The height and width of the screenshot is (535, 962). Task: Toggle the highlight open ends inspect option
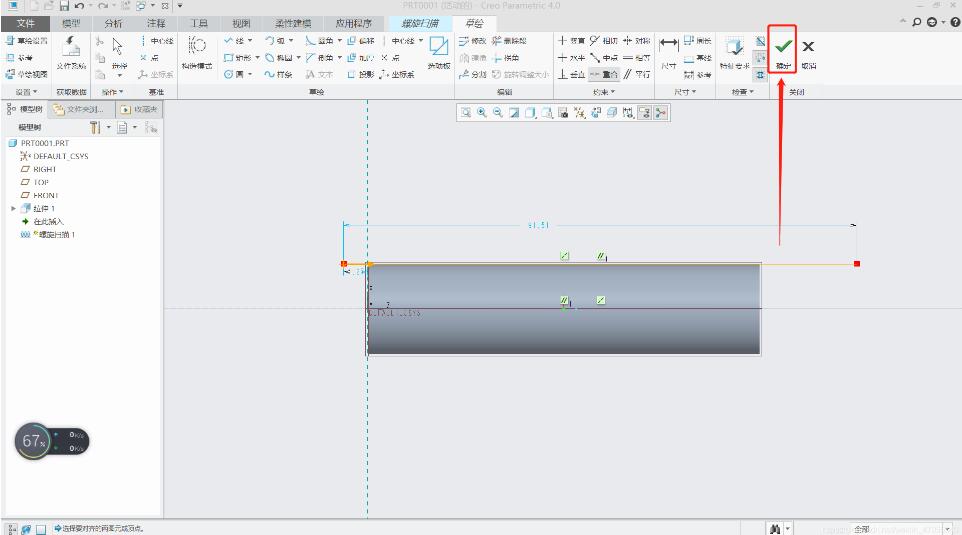[760, 58]
